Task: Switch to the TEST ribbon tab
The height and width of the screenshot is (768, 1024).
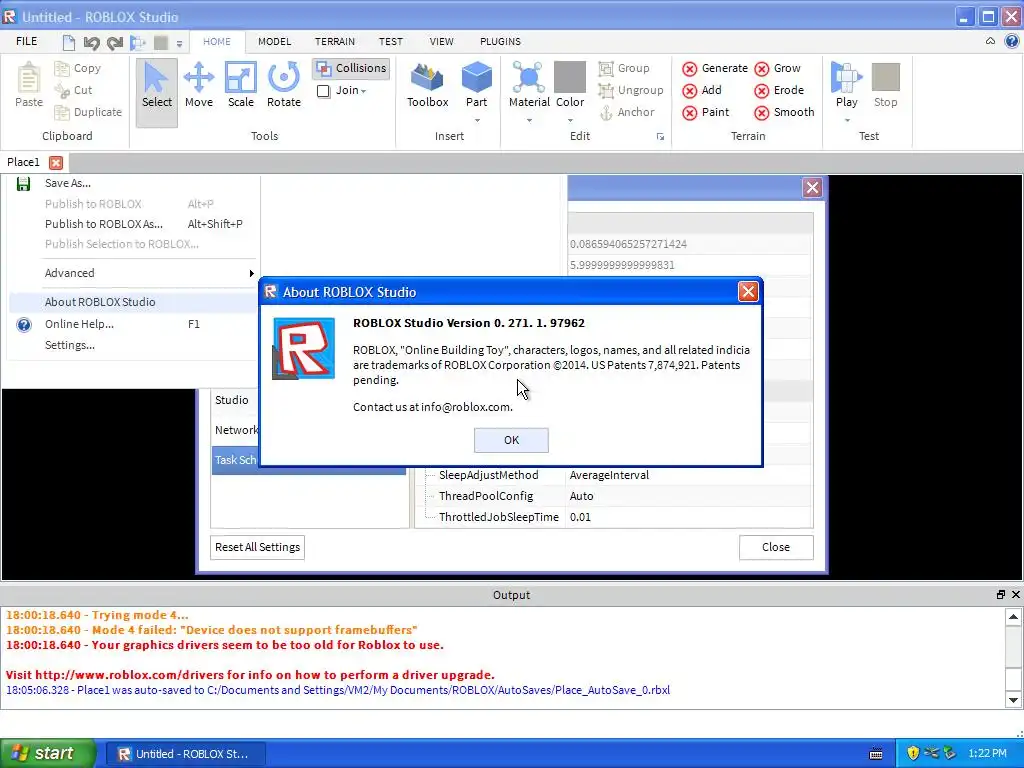Action: pyautogui.click(x=391, y=41)
